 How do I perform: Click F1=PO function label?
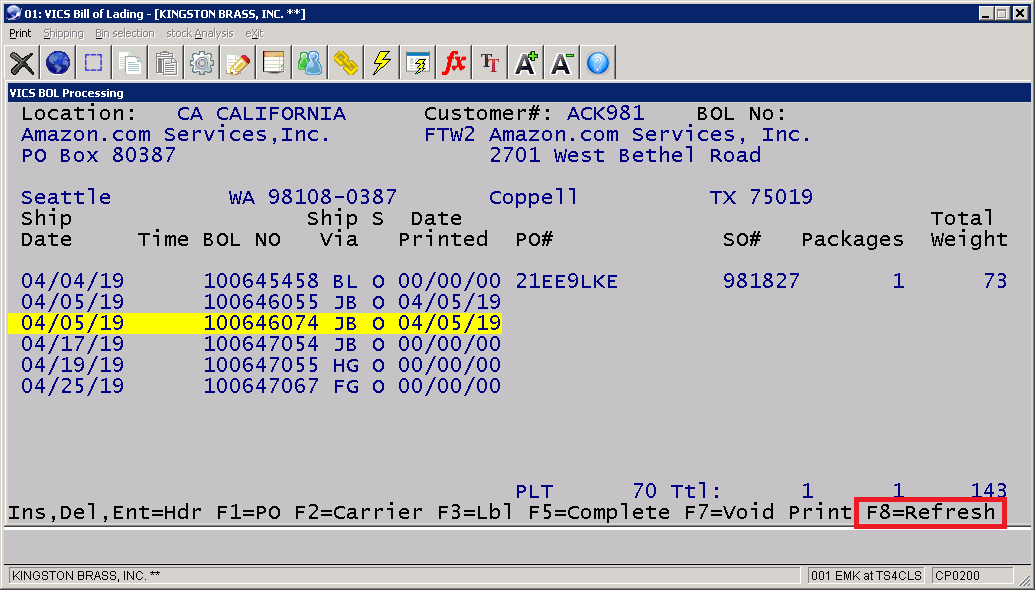[x=248, y=512]
